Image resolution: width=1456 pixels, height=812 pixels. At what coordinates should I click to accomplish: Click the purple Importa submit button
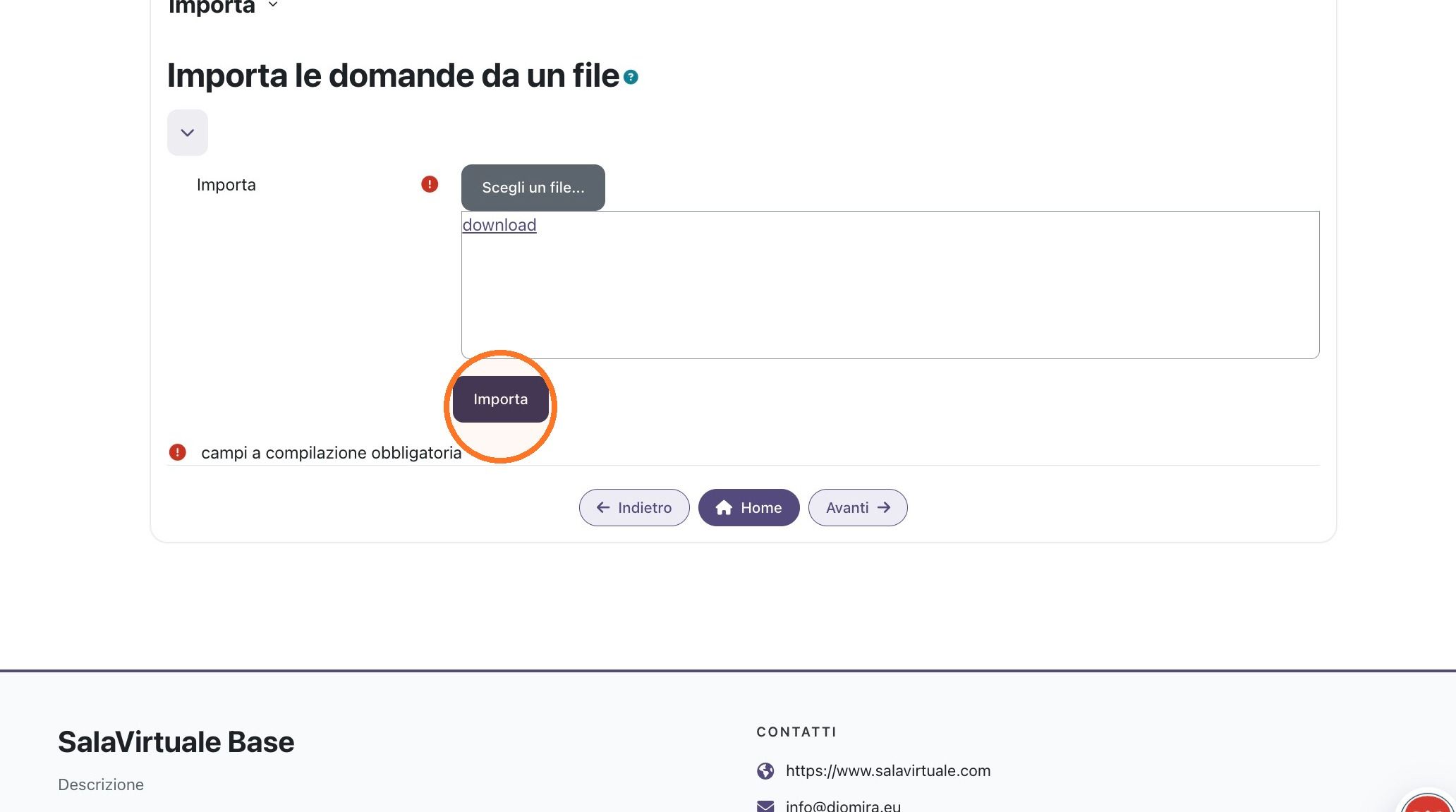point(501,399)
